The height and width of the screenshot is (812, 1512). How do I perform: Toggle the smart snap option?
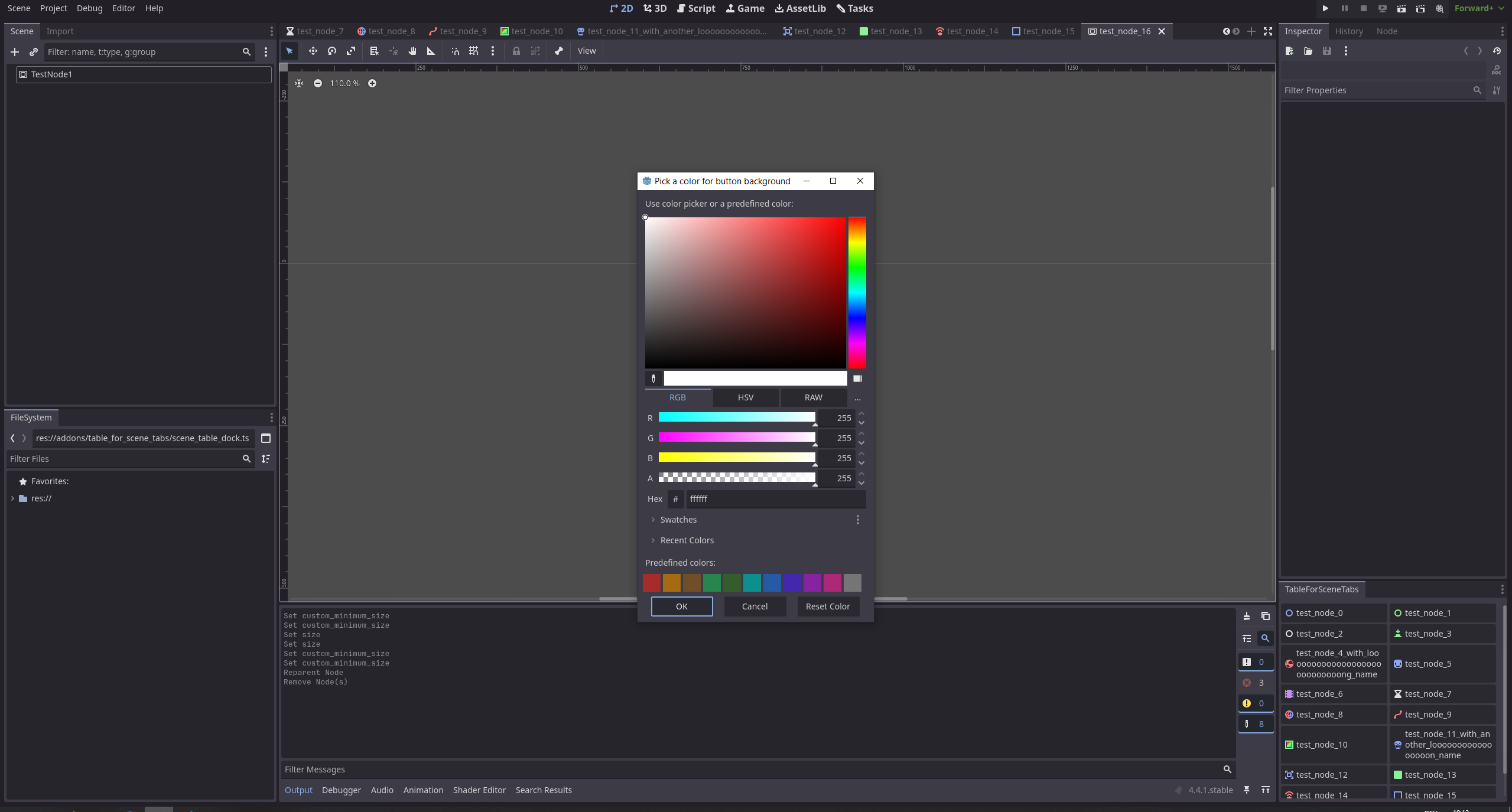455,51
